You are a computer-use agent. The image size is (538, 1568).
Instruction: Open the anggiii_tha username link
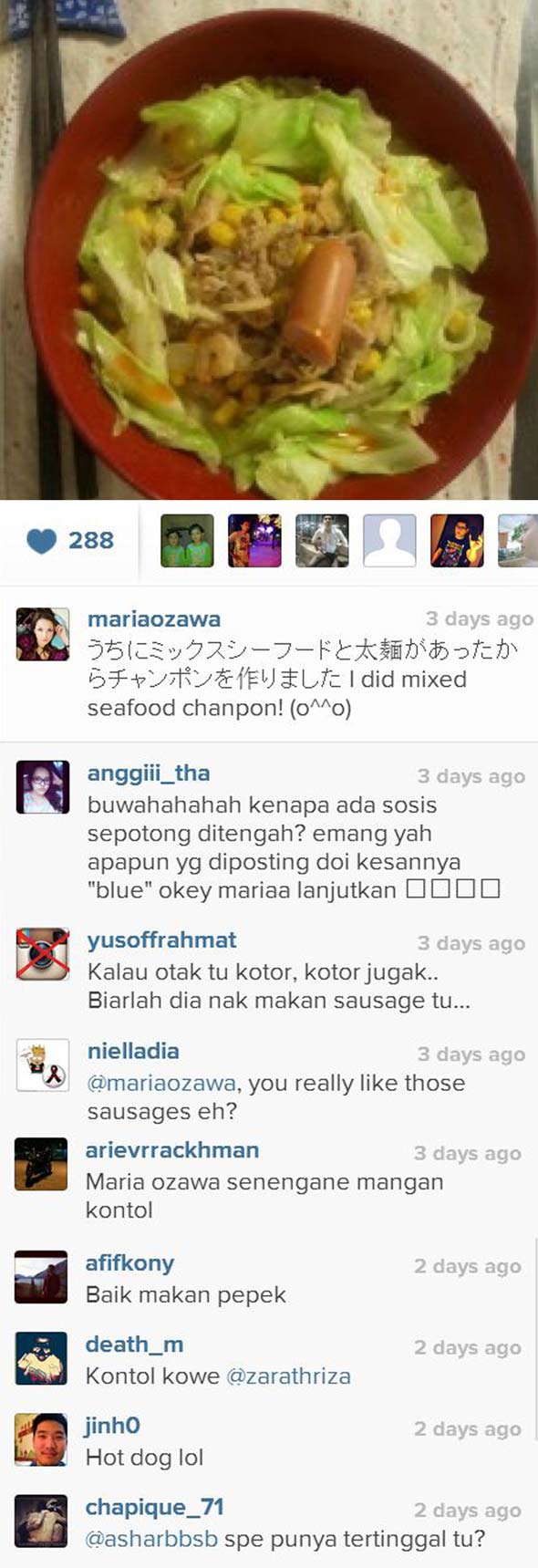(149, 774)
